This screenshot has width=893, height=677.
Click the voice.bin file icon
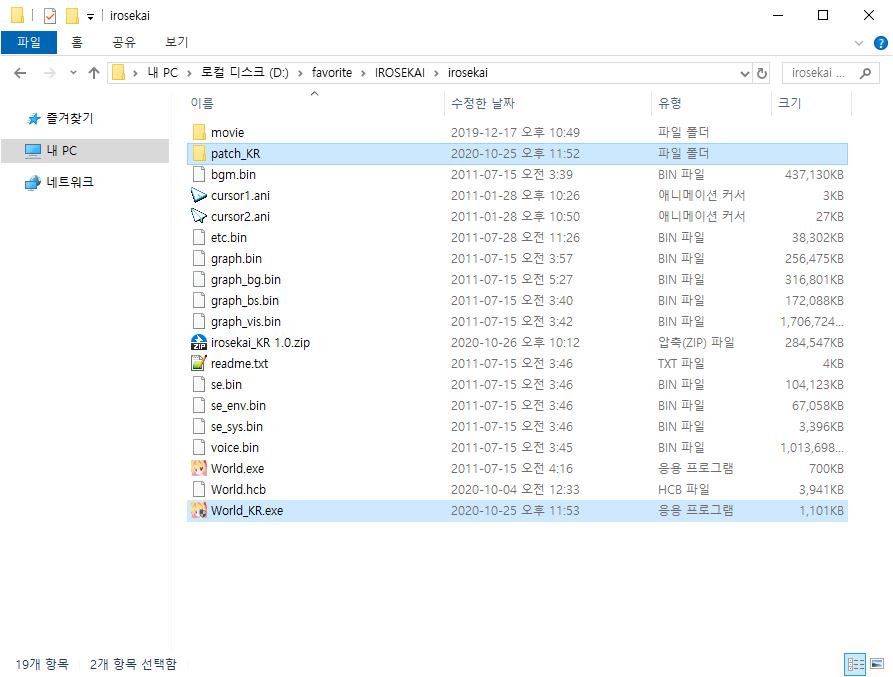tap(199, 448)
